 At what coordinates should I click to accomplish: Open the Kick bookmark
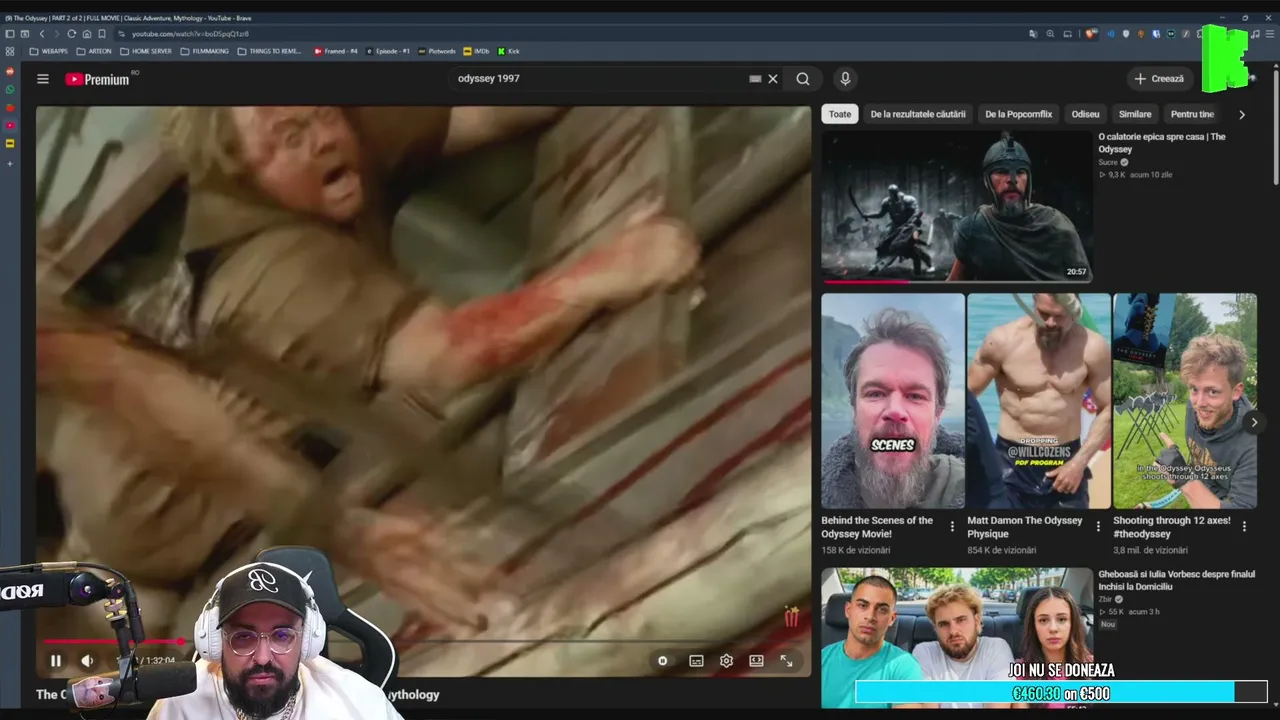(x=509, y=51)
